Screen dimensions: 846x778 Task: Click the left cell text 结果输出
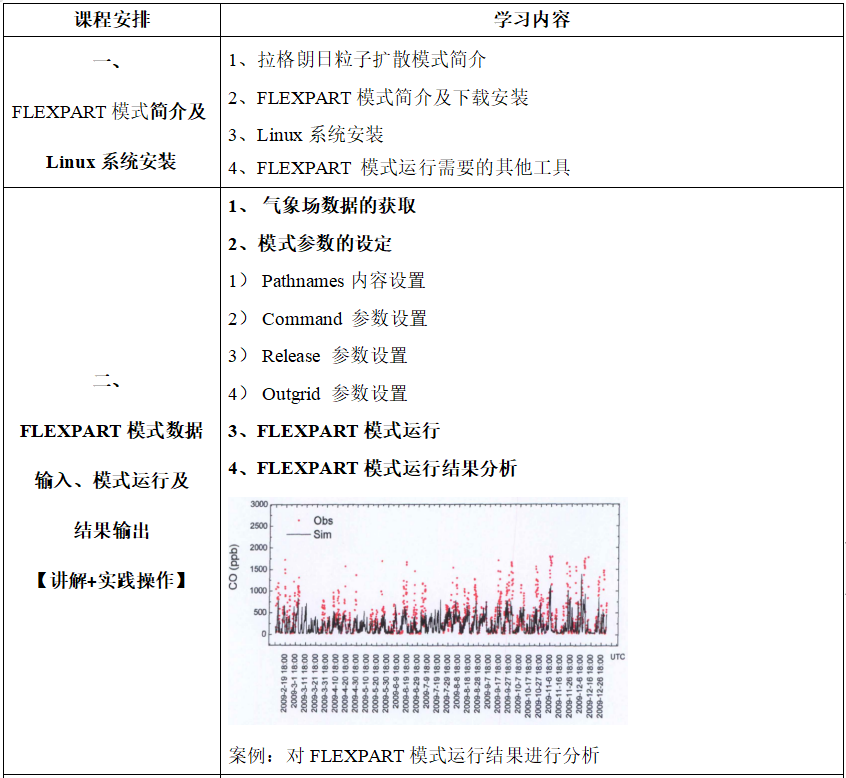point(112,531)
